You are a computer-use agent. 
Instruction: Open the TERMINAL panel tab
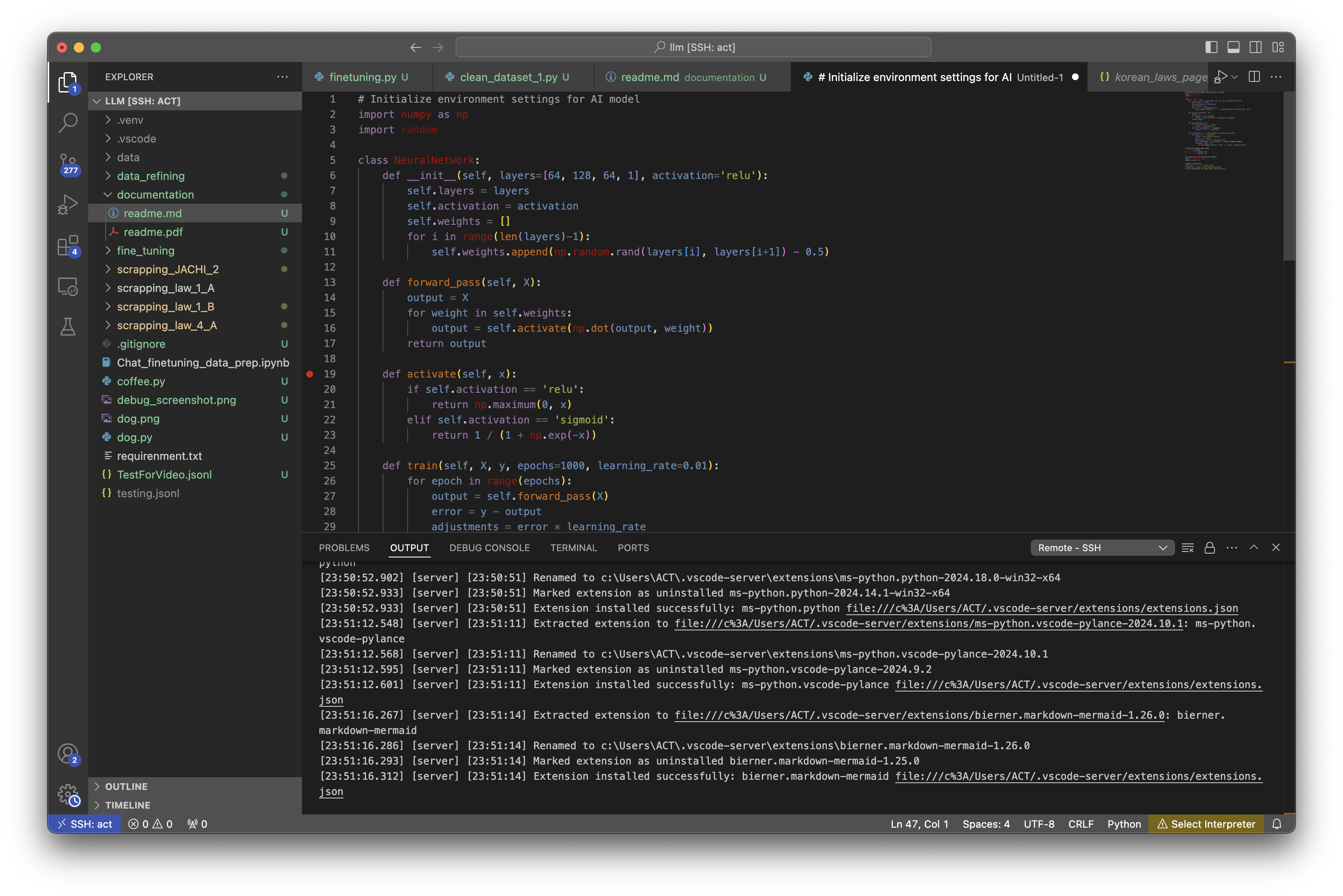(574, 547)
